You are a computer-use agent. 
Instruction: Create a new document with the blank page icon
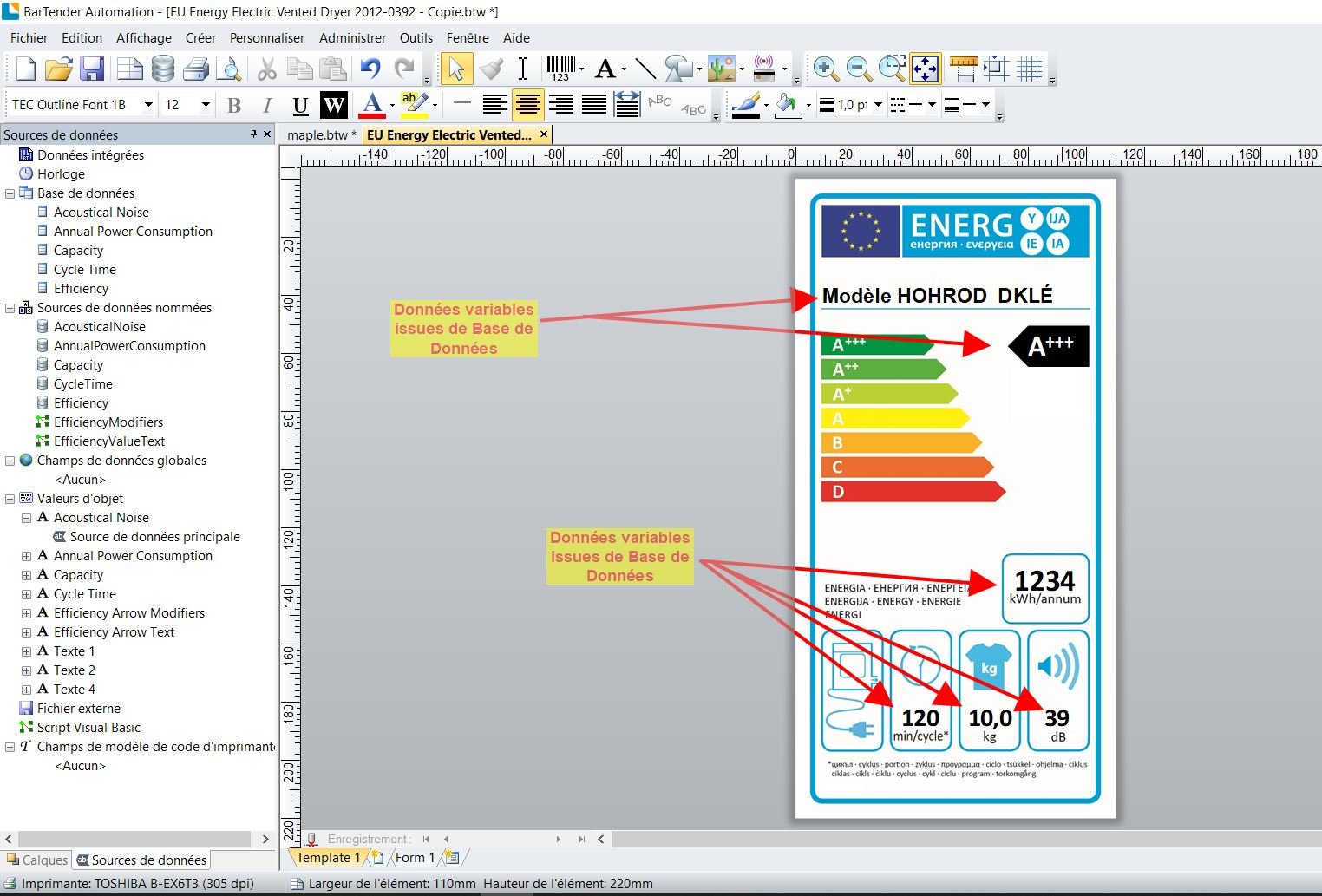[x=26, y=69]
